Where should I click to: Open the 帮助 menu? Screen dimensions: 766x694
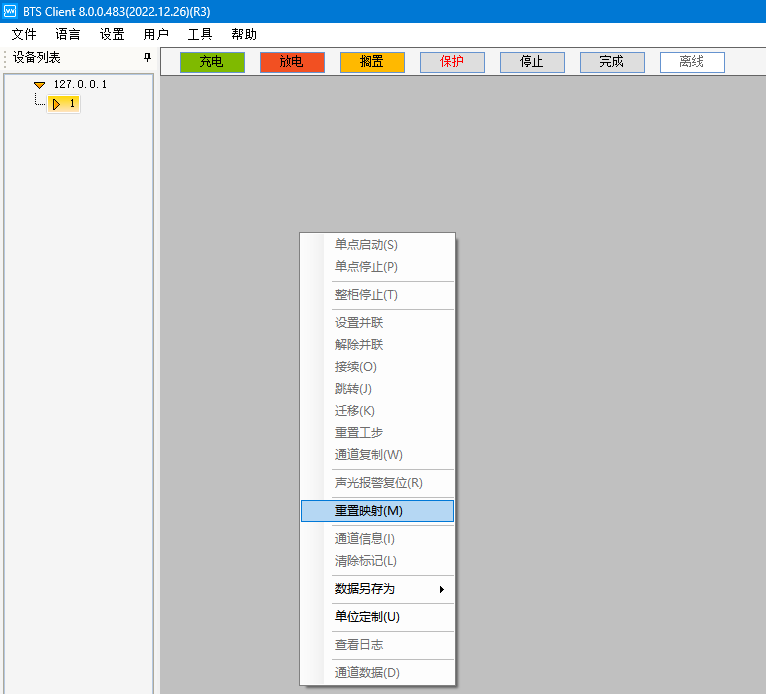point(244,34)
